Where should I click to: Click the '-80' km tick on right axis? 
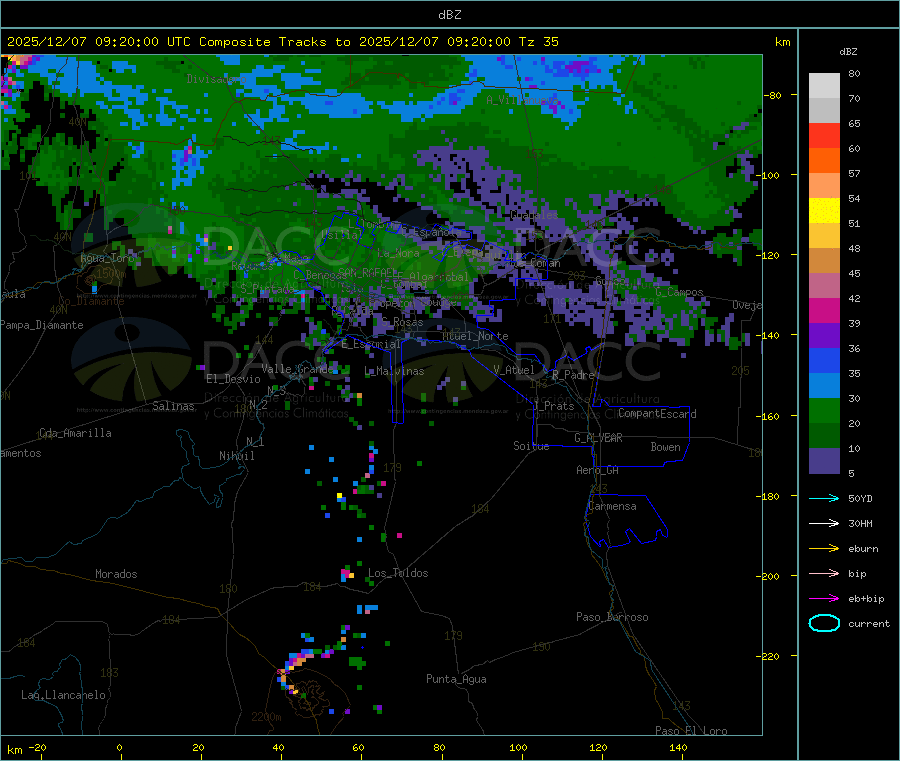click(773, 95)
